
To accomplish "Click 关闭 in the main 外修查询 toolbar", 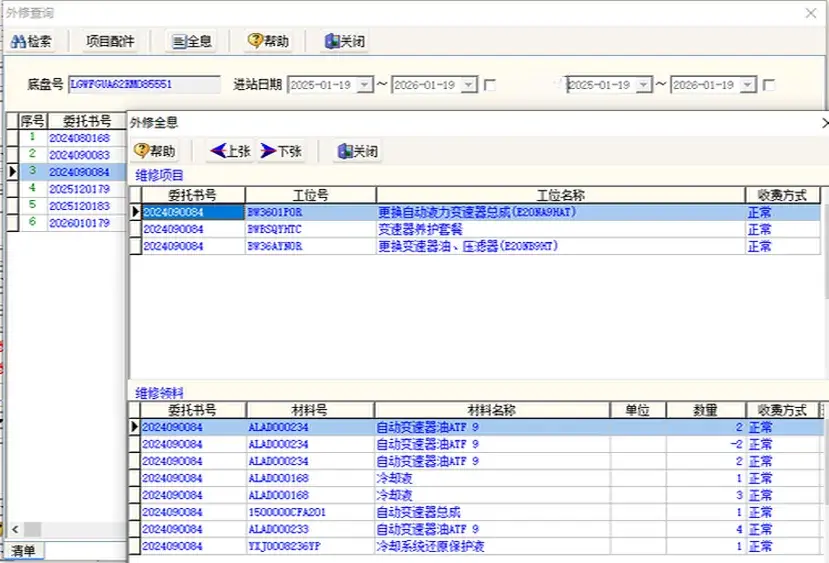I will pos(344,42).
